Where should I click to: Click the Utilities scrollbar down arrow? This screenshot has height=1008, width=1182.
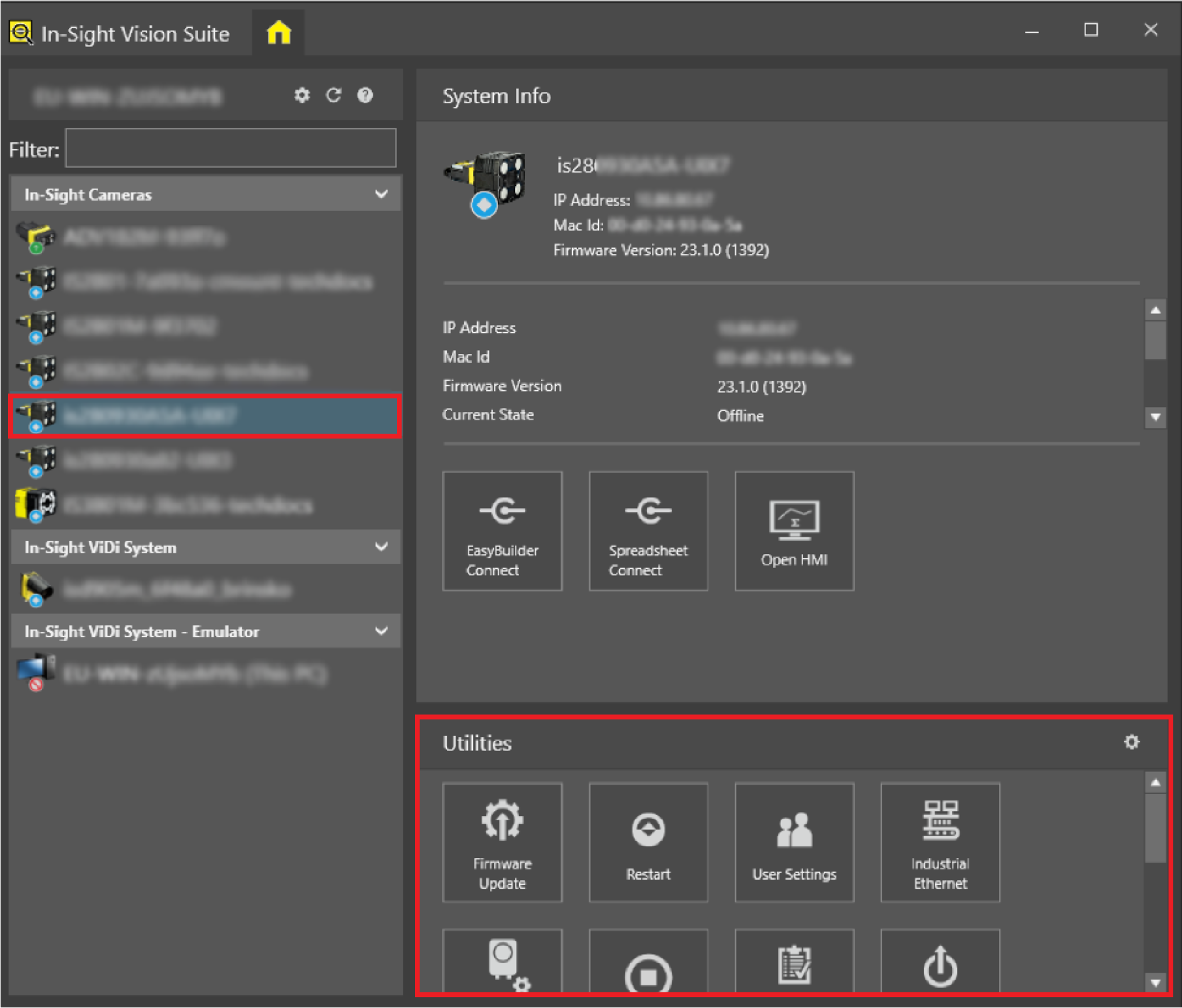pos(1155,983)
